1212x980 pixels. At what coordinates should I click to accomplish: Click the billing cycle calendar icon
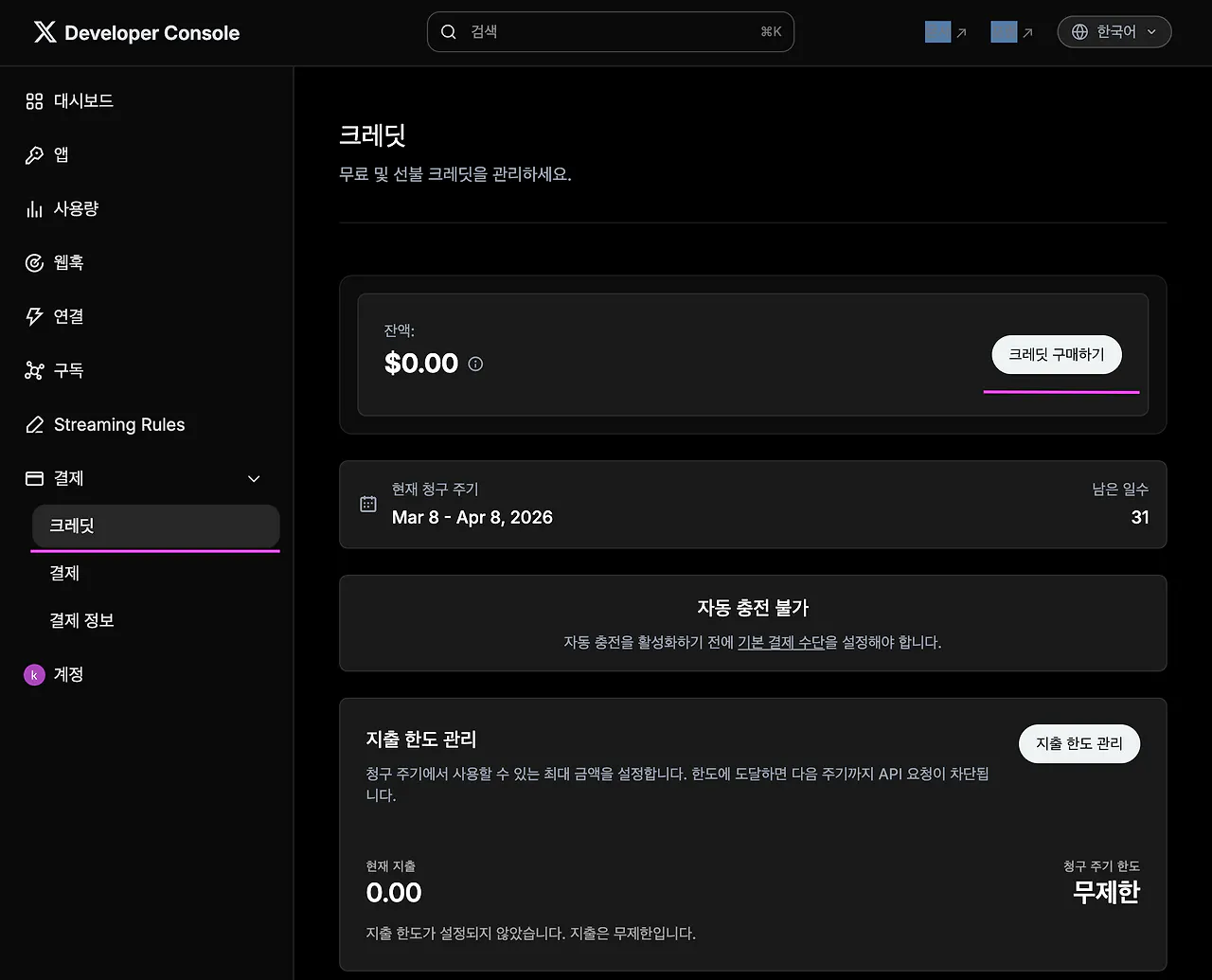click(x=368, y=504)
